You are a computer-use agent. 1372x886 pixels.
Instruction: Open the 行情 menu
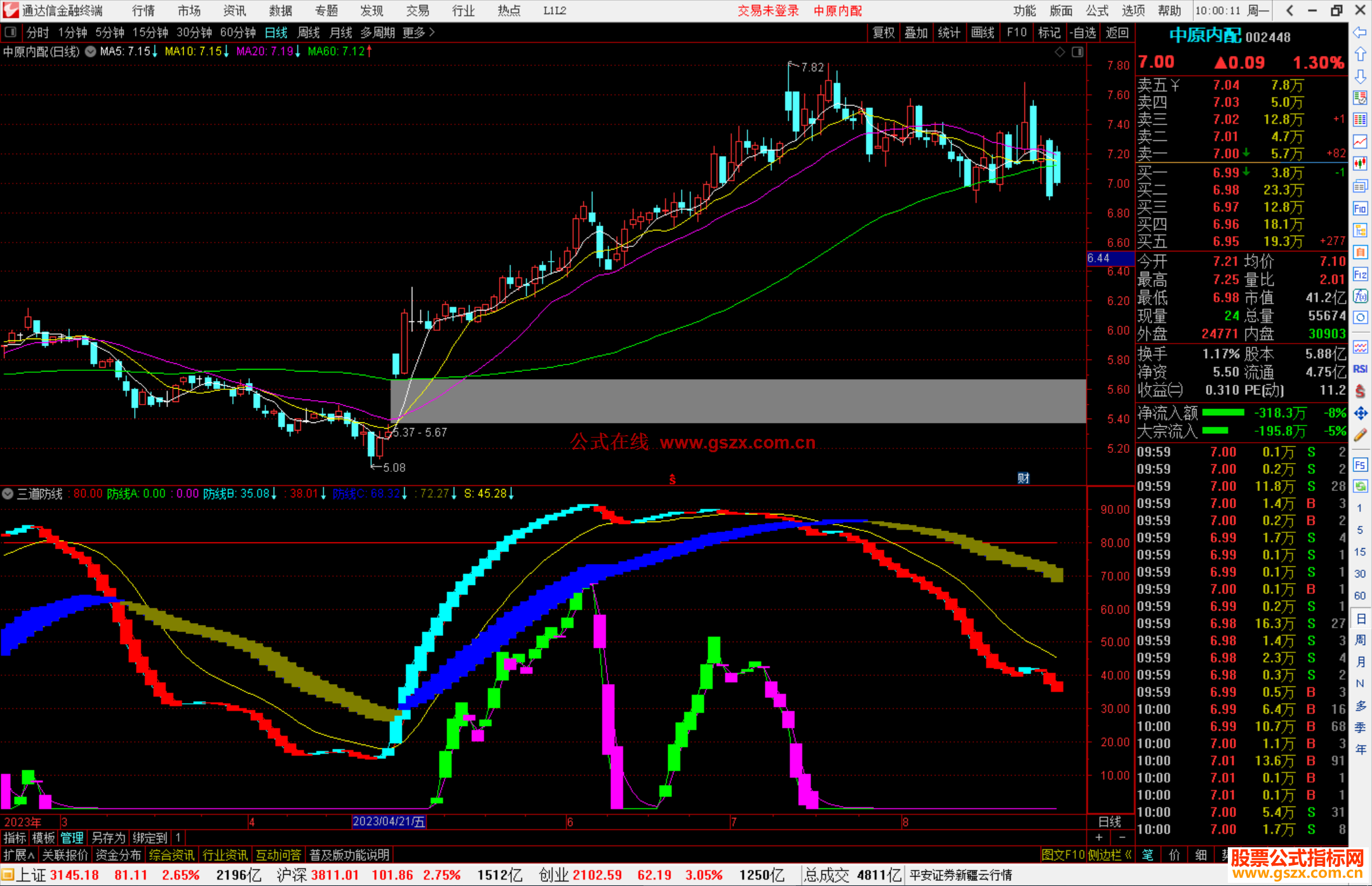[143, 11]
